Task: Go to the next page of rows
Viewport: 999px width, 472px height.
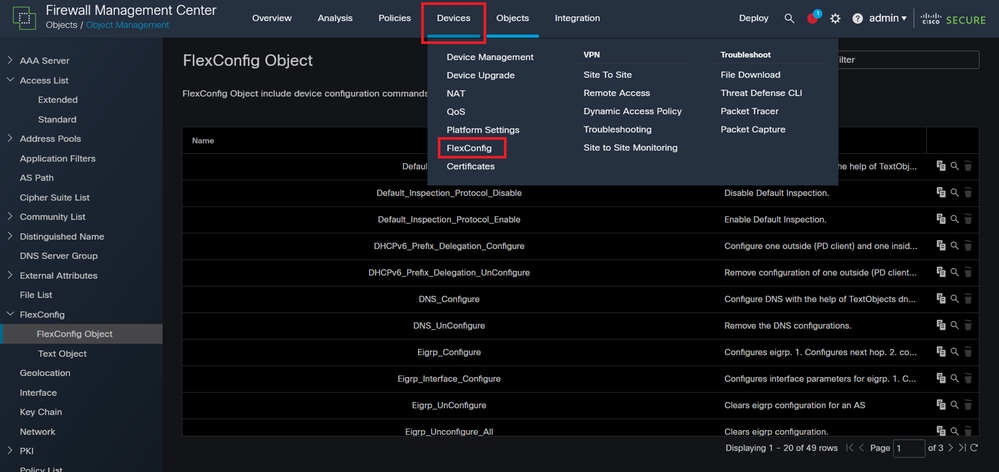Action: point(951,448)
